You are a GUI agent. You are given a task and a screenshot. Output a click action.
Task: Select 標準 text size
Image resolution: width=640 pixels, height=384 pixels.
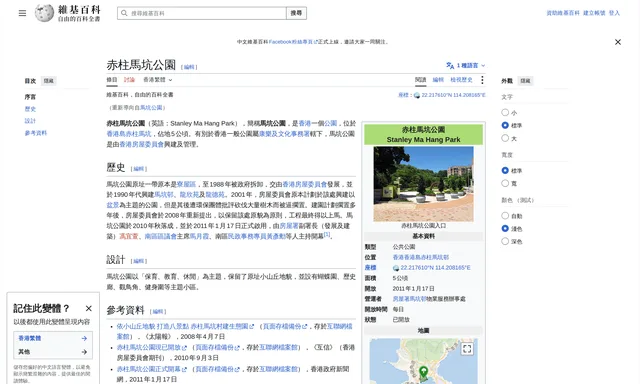point(505,125)
